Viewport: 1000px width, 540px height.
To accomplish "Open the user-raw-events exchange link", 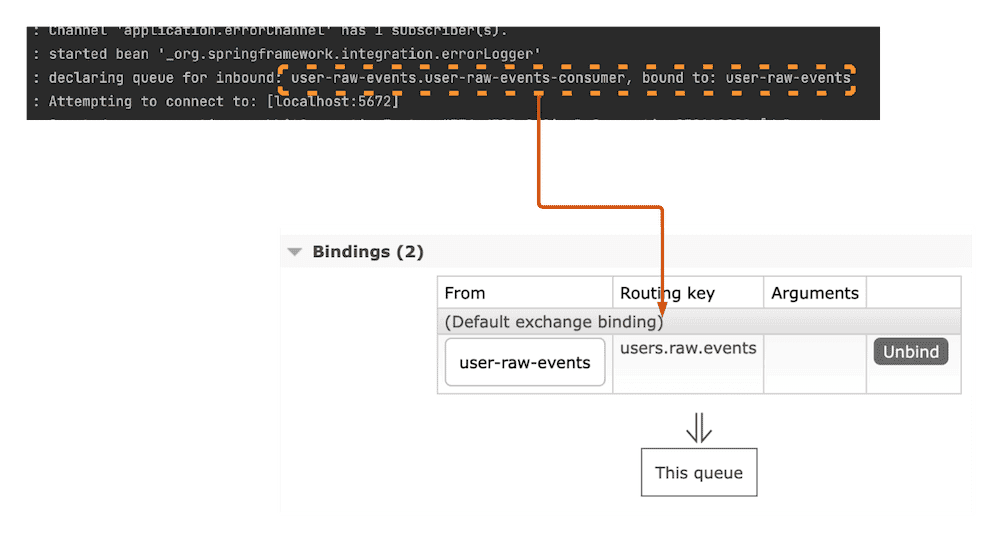I will pos(525,363).
